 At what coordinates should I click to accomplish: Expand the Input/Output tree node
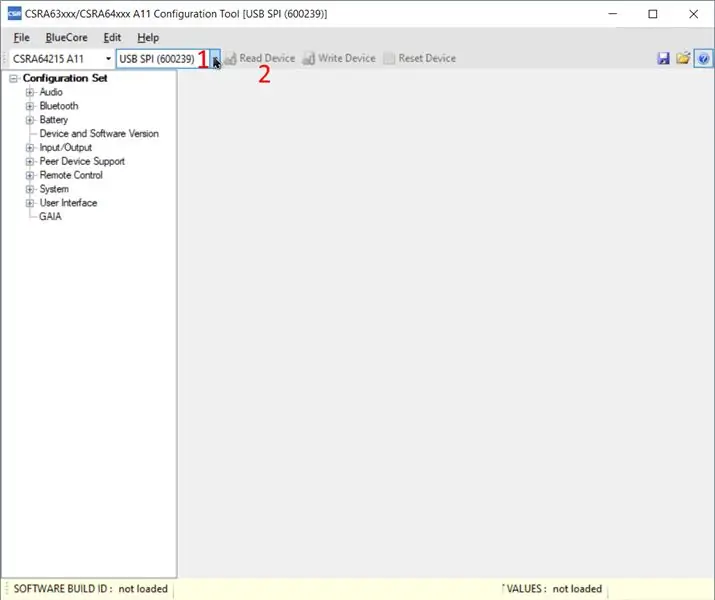[x=30, y=148]
